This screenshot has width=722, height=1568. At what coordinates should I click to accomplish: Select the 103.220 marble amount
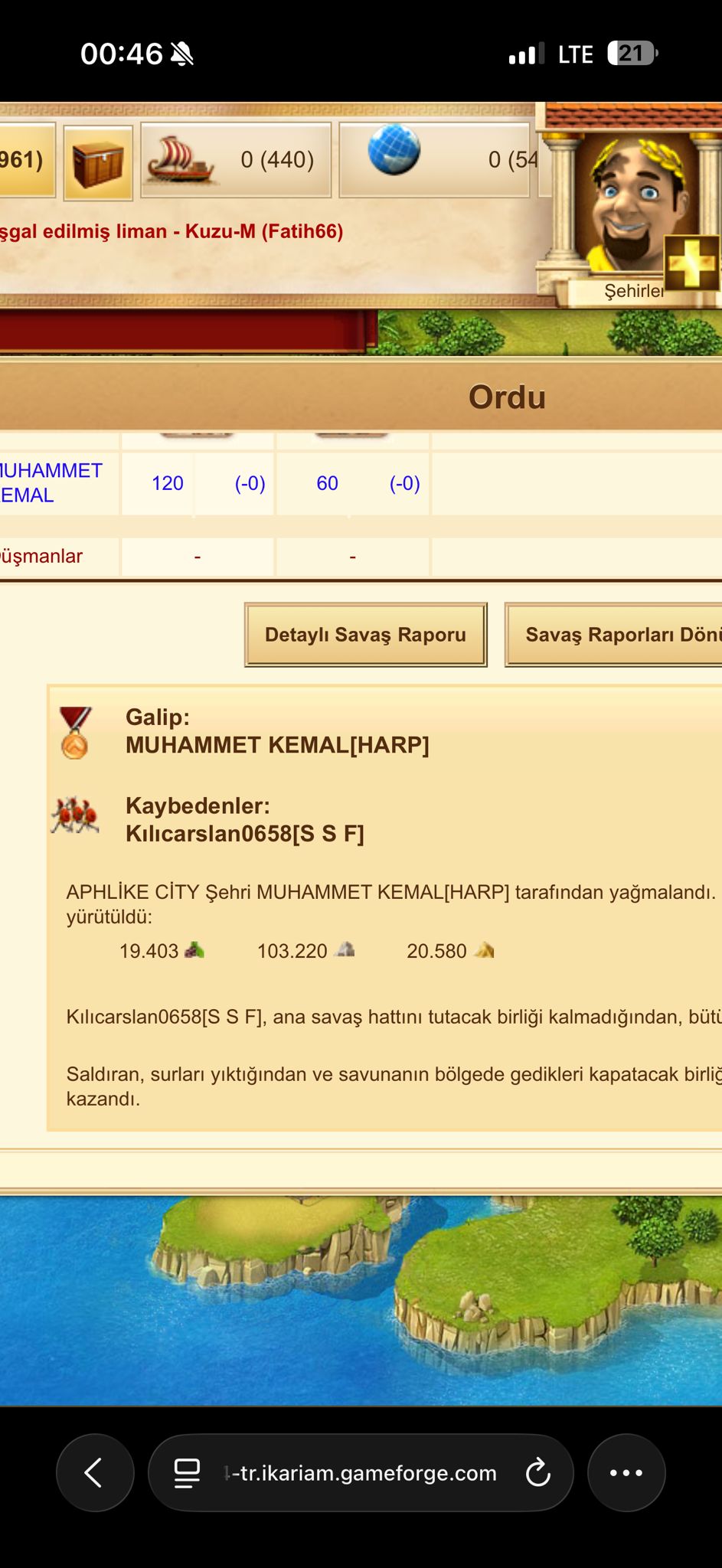coord(292,951)
